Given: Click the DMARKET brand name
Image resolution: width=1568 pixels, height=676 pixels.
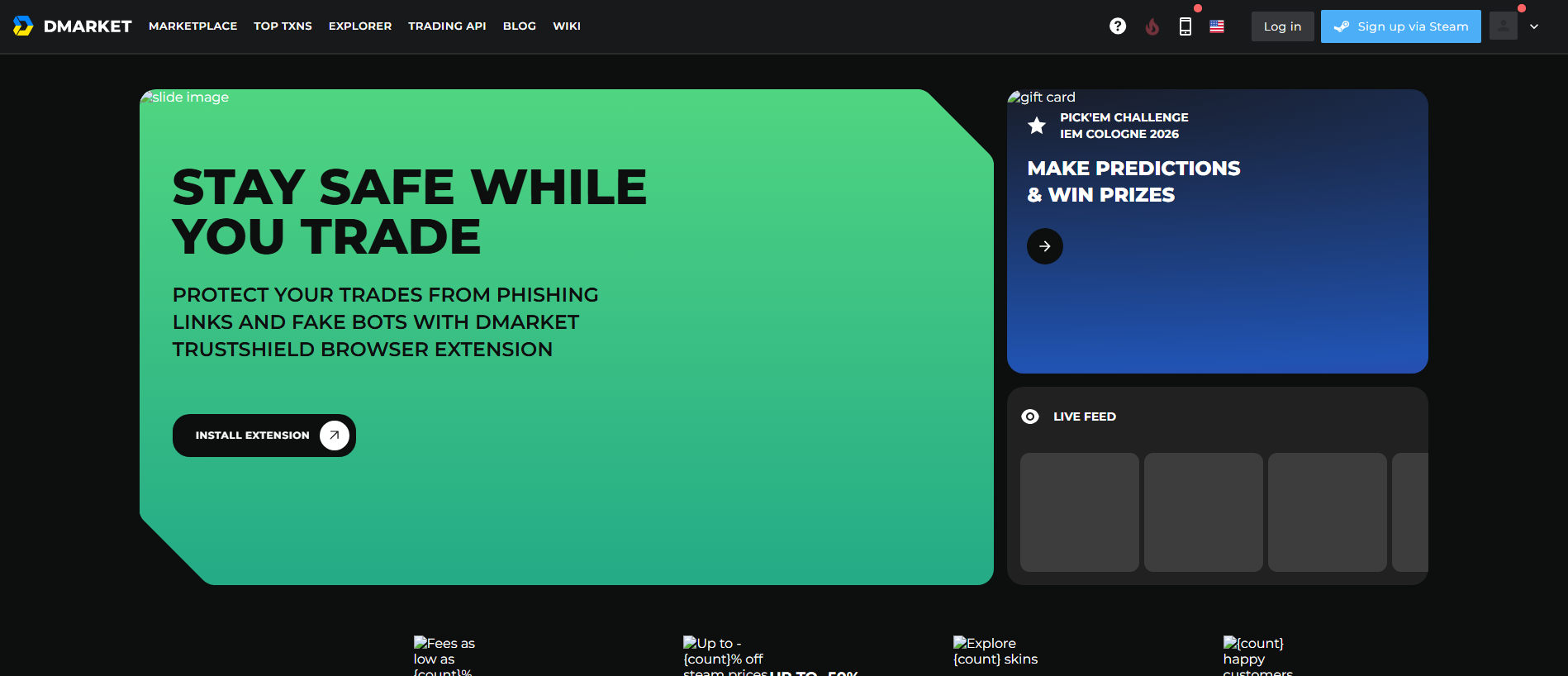Looking at the screenshot, I should tap(88, 26).
